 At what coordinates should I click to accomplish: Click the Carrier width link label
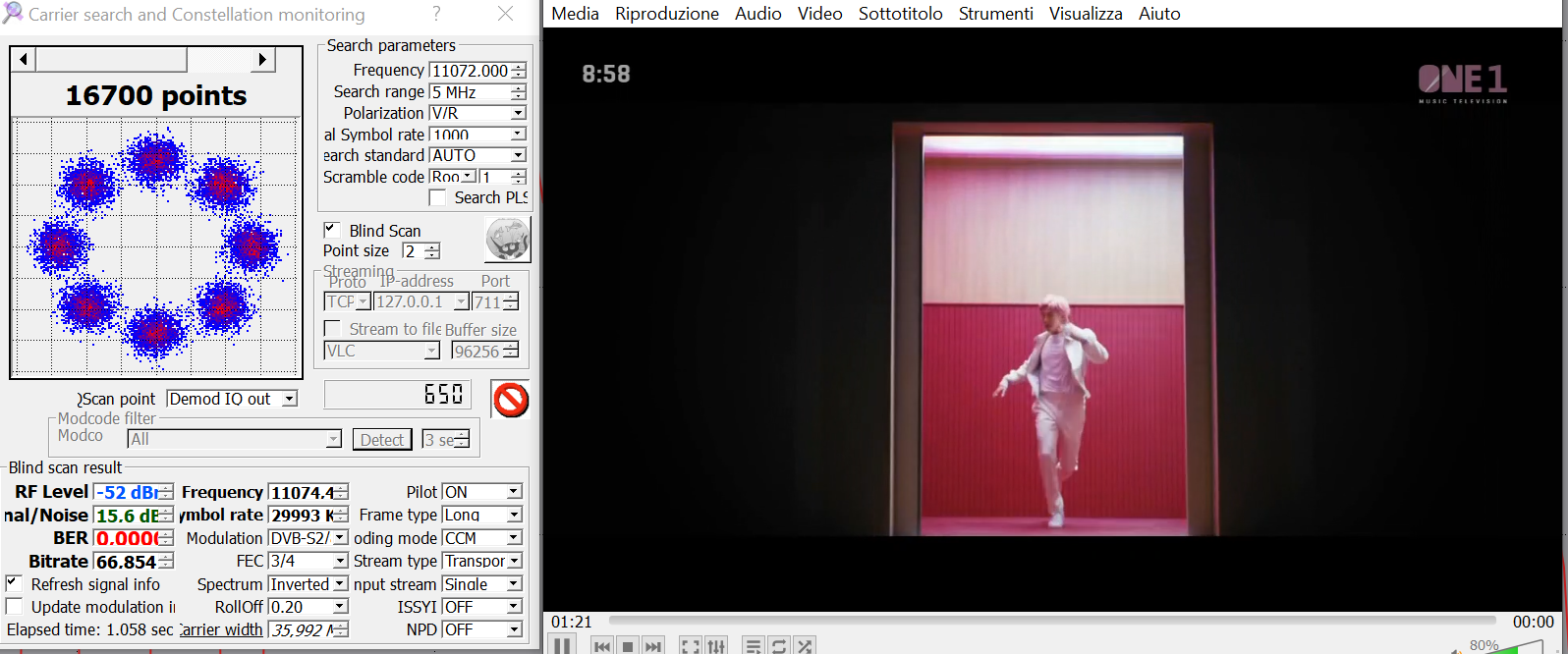[x=222, y=629]
